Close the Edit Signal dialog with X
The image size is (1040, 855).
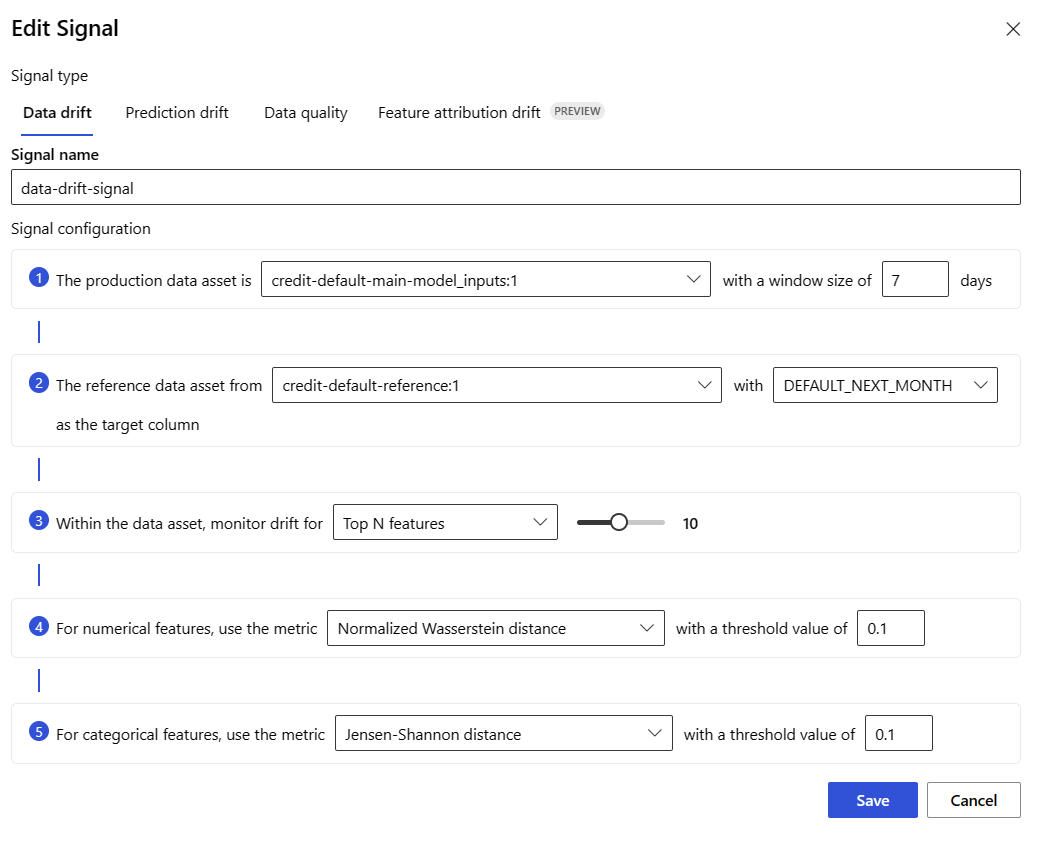[x=1013, y=29]
